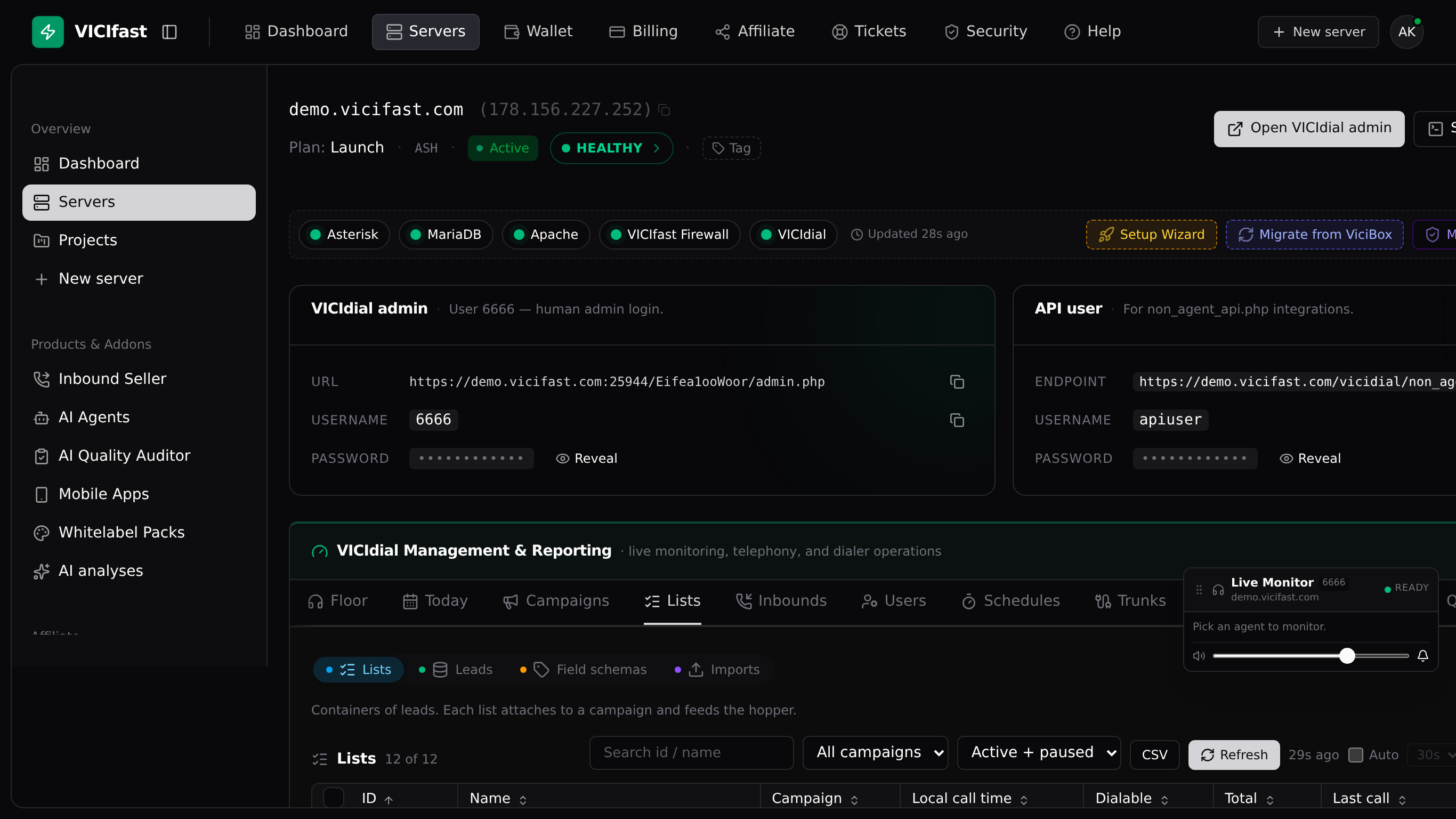Switch to the Campaigns tab
Viewport: 1456px width, 819px height.
click(556, 601)
